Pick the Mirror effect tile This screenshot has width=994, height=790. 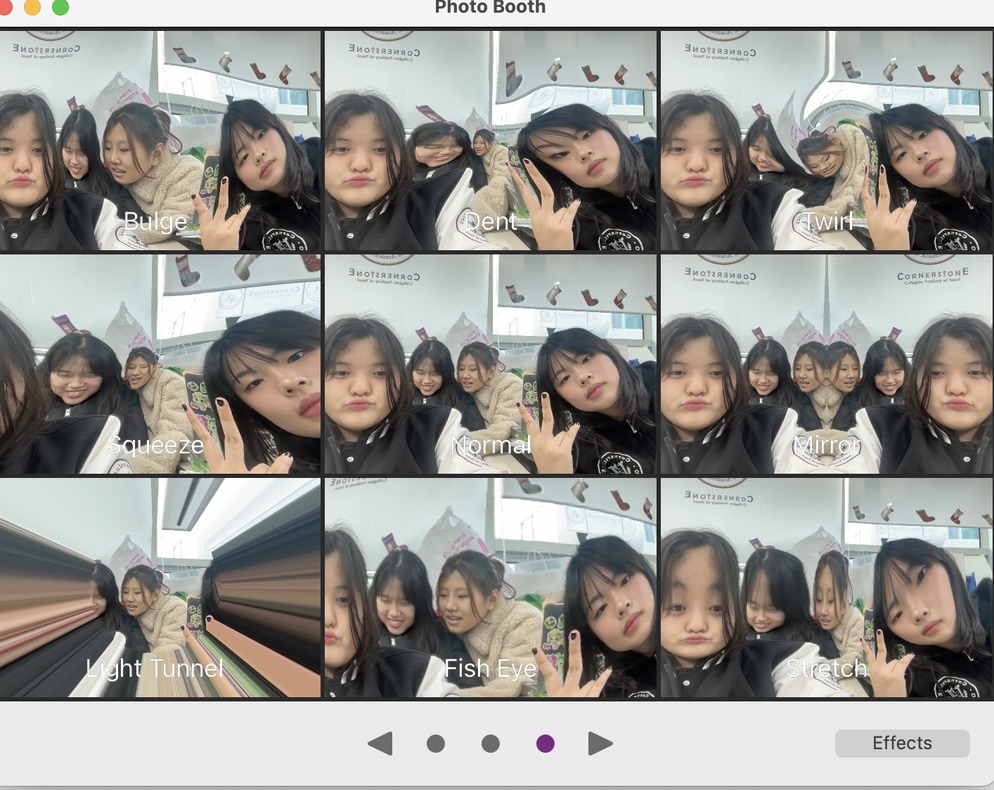pyautogui.click(x=826, y=364)
